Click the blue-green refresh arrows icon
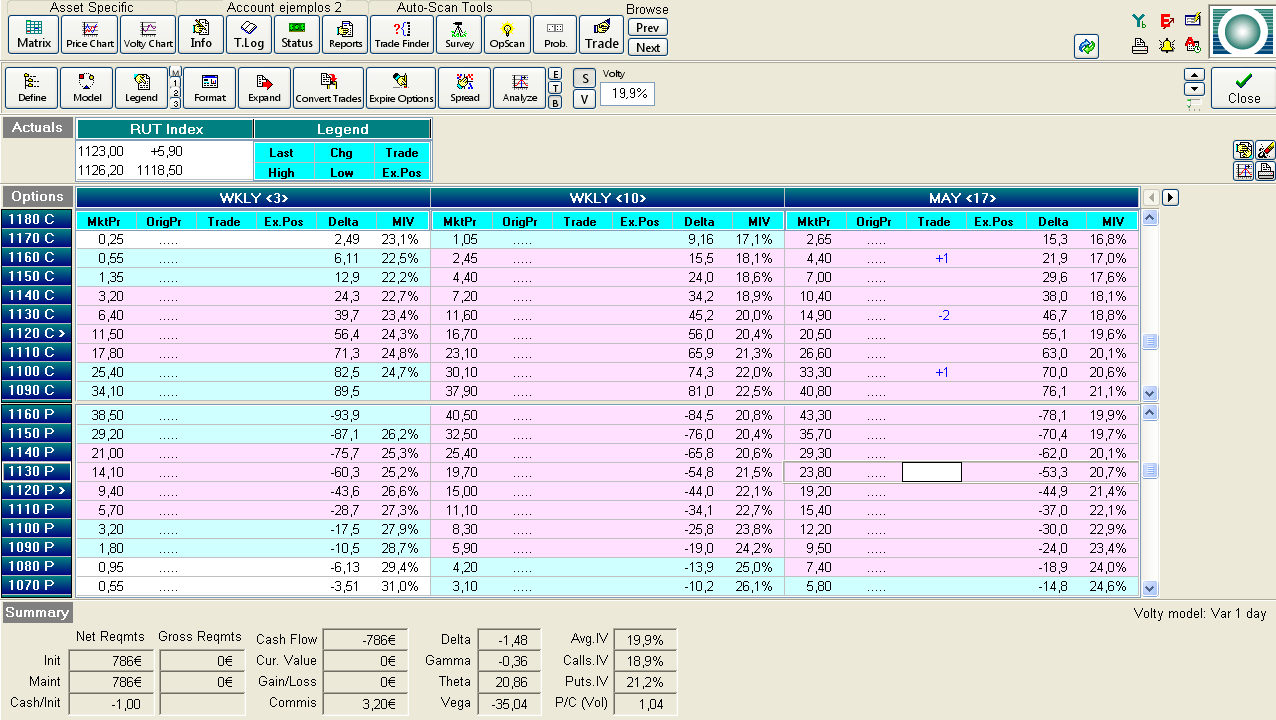 coord(1086,46)
